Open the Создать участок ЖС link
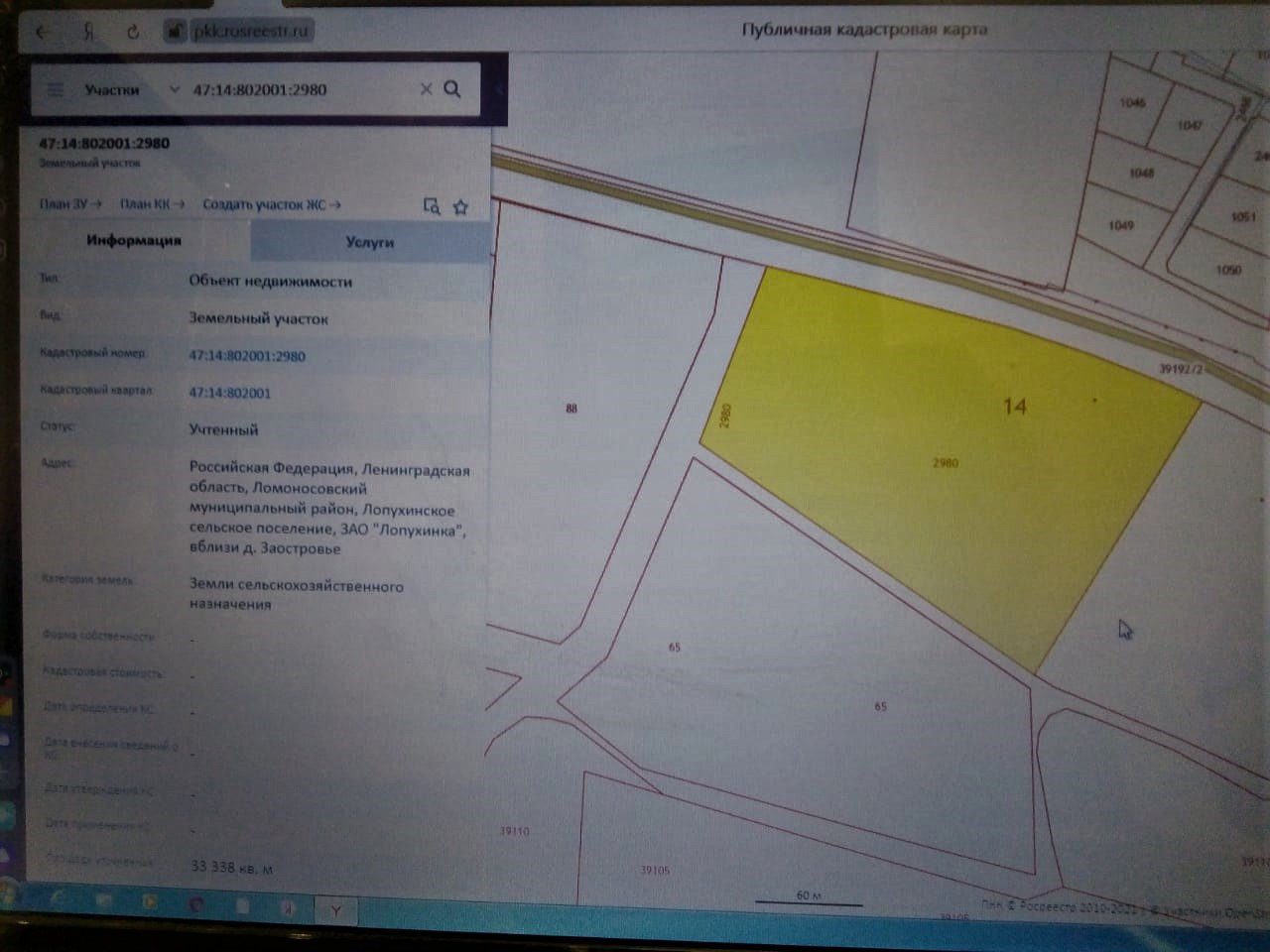The width and height of the screenshot is (1270, 952). click(272, 204)
